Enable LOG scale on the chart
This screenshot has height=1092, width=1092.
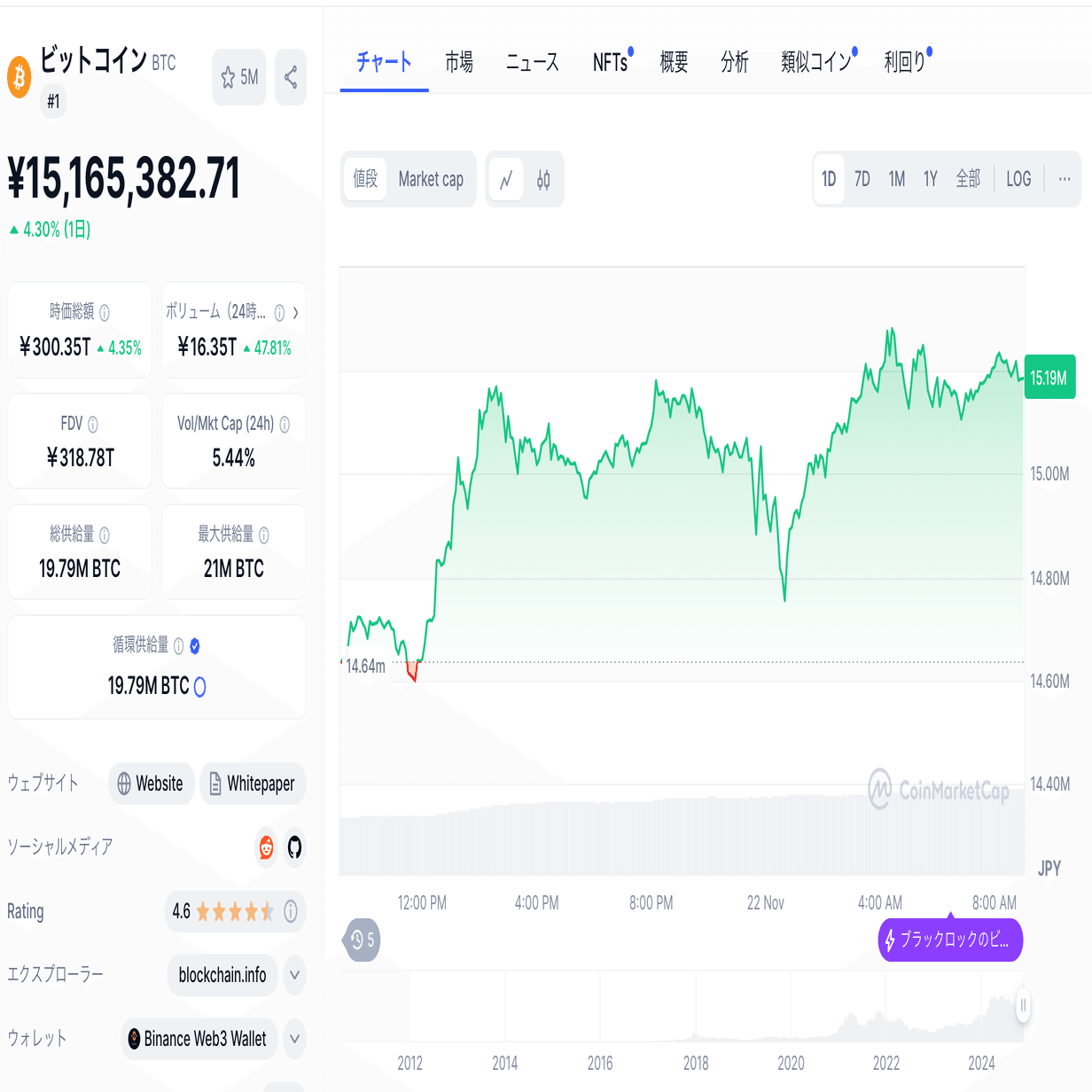[1018, 179]
